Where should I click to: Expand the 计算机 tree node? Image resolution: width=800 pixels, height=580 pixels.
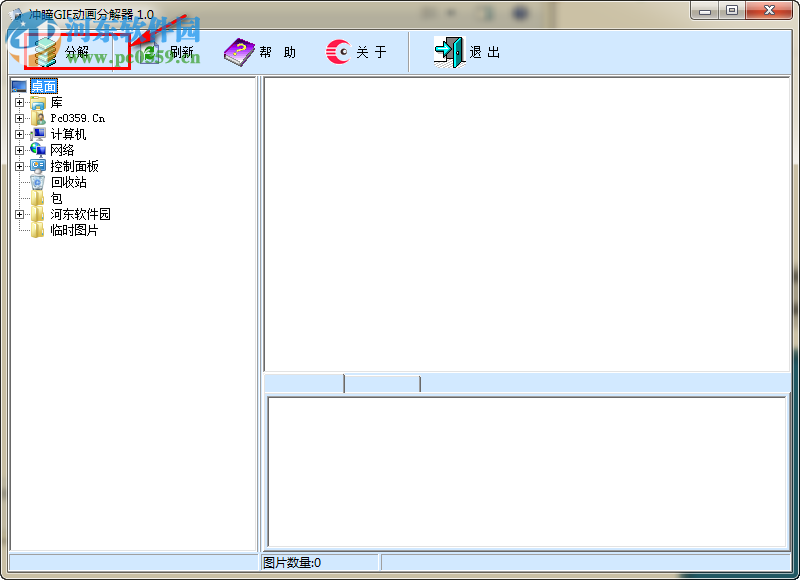point(18,134)
